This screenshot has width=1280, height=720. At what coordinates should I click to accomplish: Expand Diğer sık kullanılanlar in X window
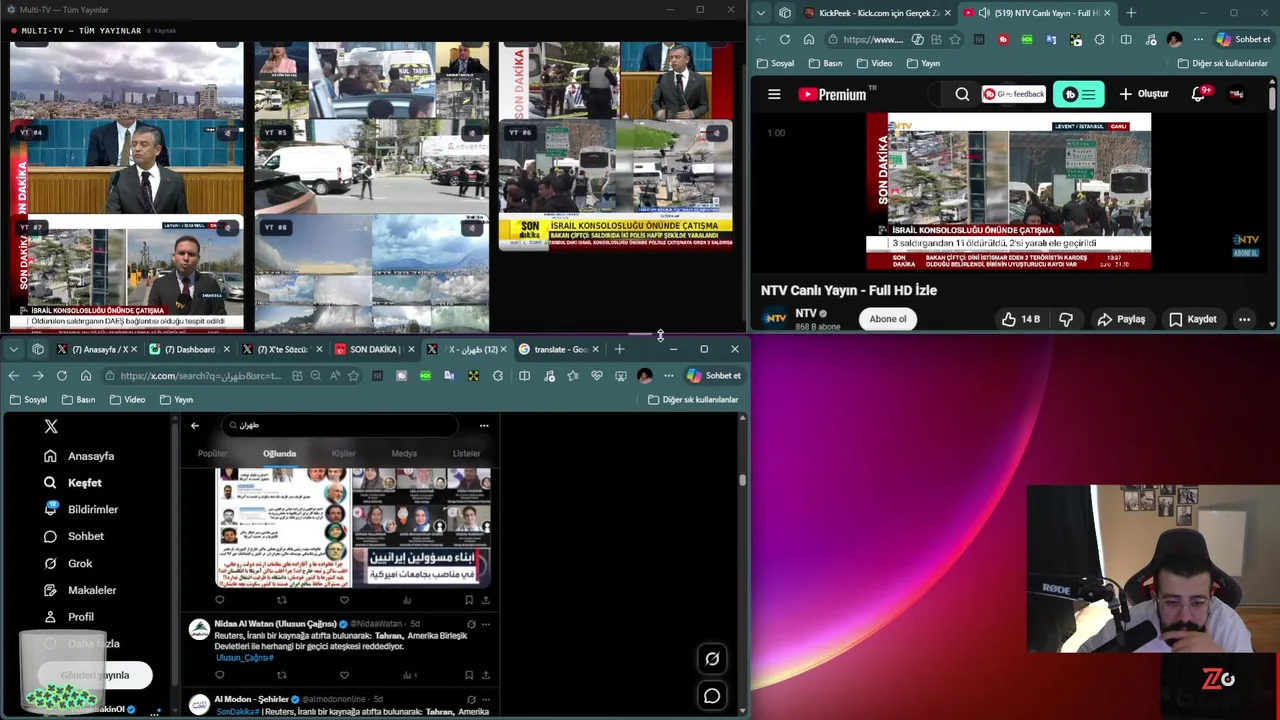(692, 400)
